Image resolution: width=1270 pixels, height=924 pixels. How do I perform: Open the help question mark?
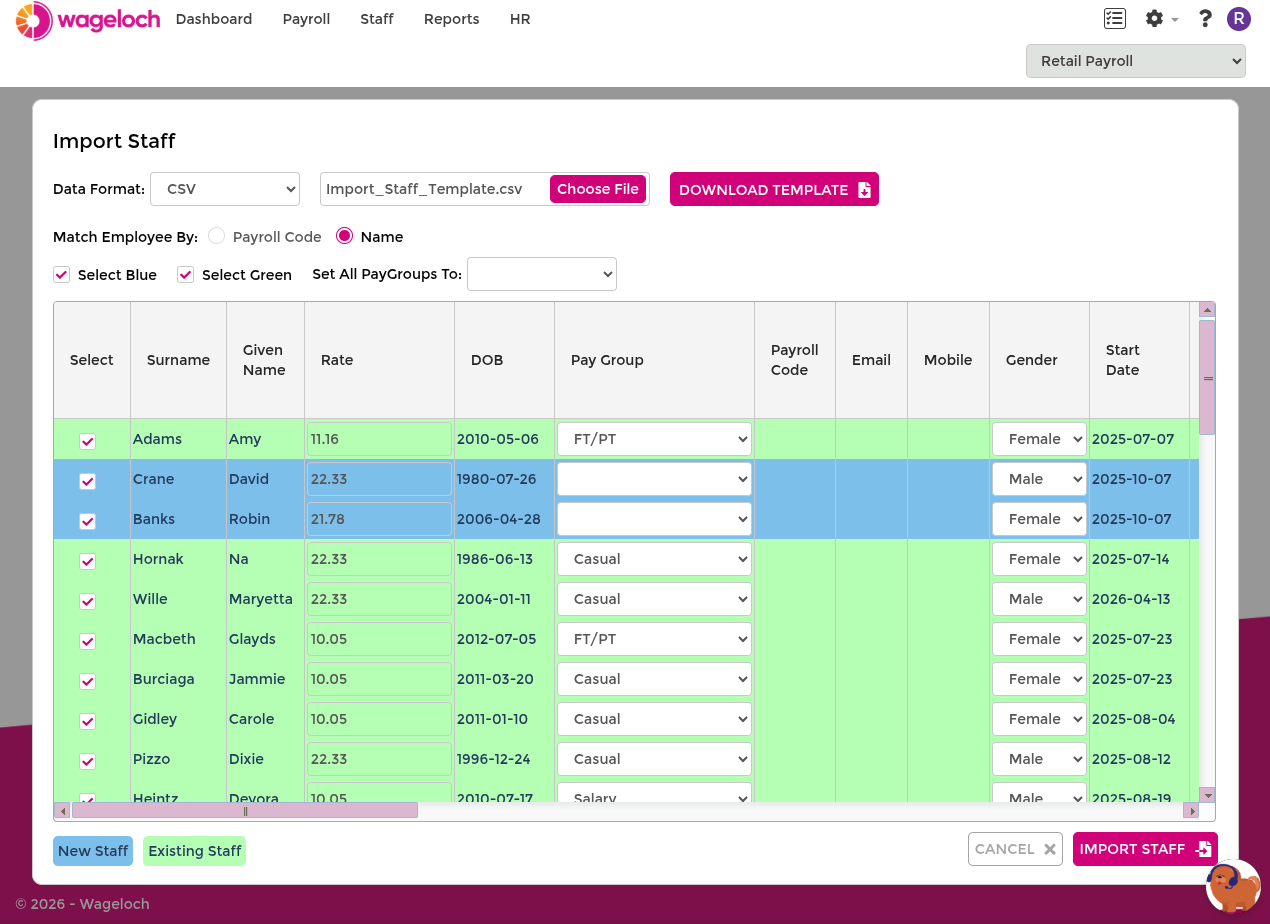pos(1205,18)
